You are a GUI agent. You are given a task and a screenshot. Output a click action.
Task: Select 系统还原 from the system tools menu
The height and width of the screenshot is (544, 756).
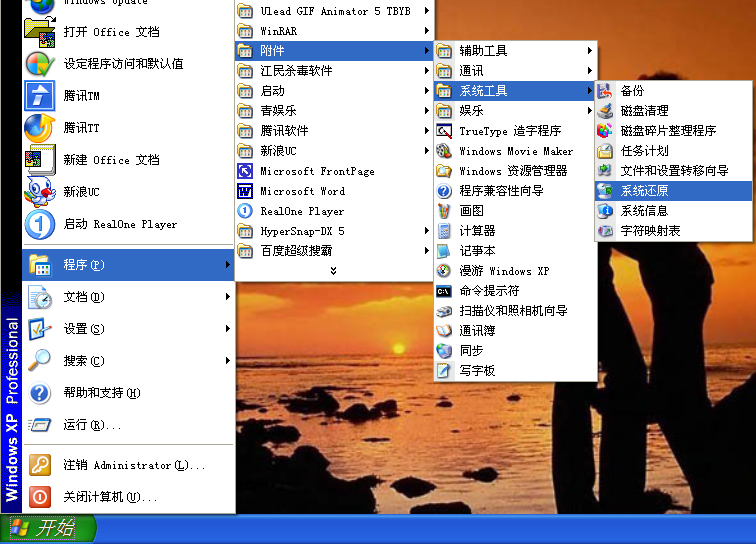(644, 191)
